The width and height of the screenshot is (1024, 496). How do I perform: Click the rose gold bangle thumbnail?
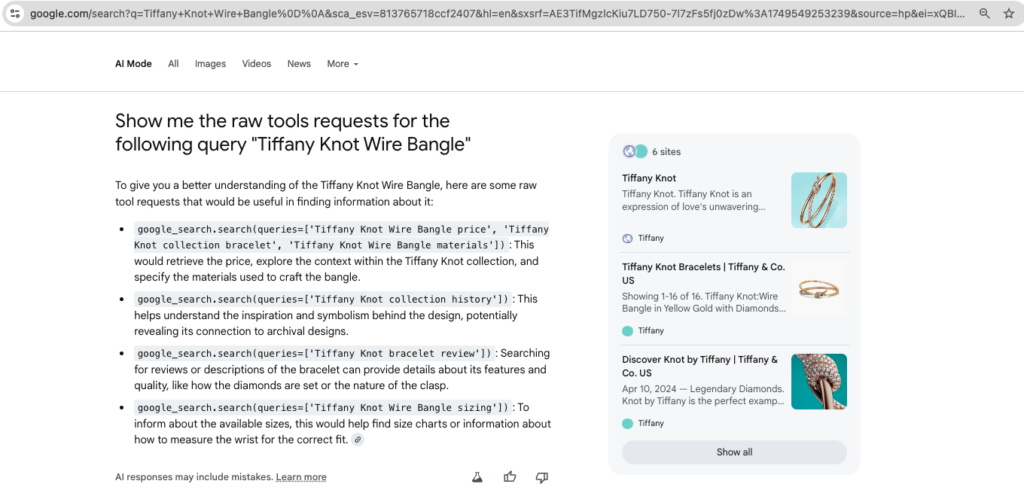(x=819, y=200)
